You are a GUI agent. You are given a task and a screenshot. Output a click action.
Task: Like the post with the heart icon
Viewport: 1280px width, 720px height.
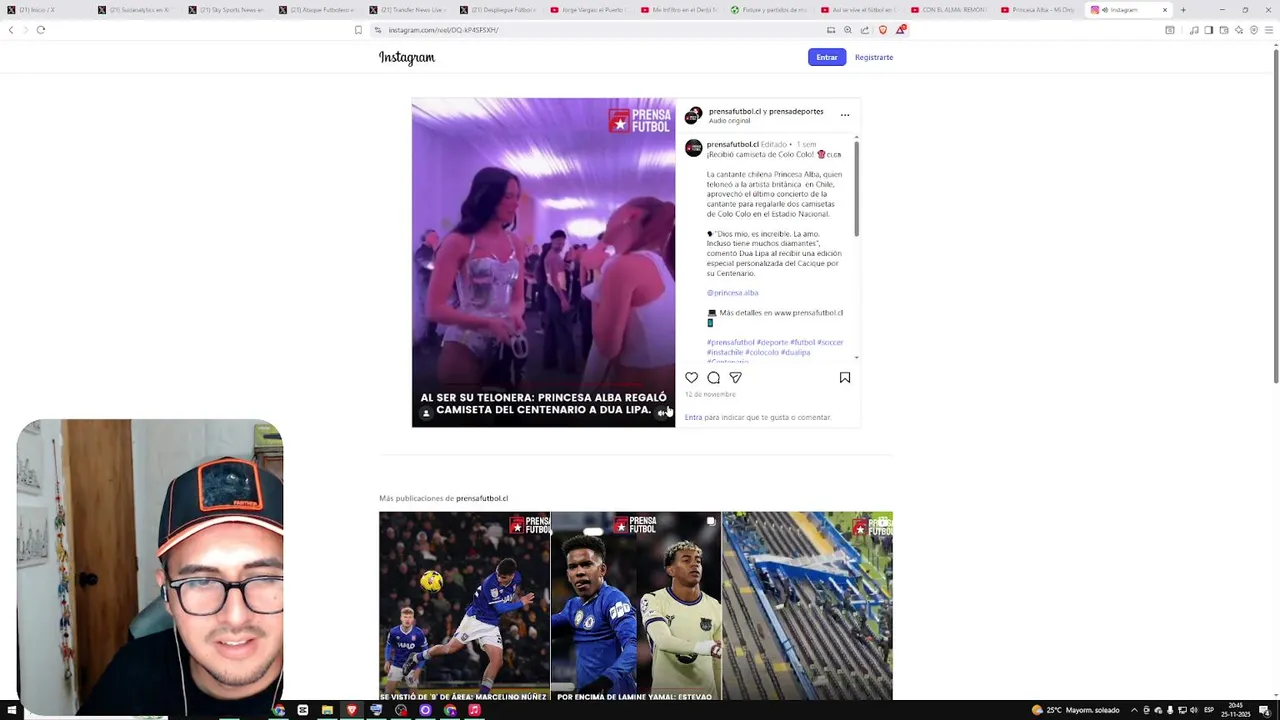691,378
